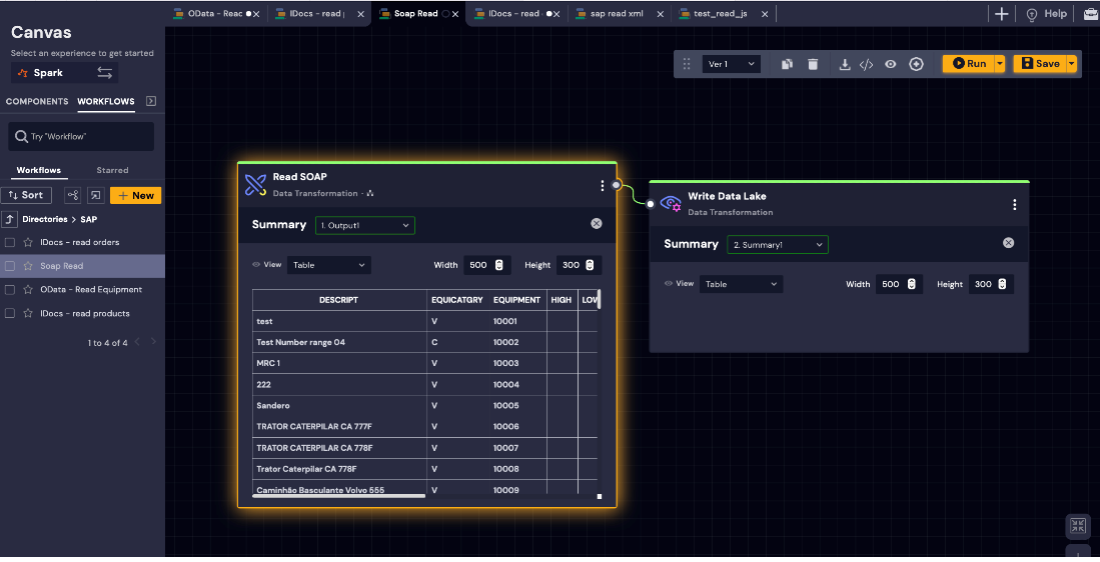Click the copy workflow icon in toolbar
Image resolution: width=1100 pixels, height=562 pixels.
(x=787, y=64)
